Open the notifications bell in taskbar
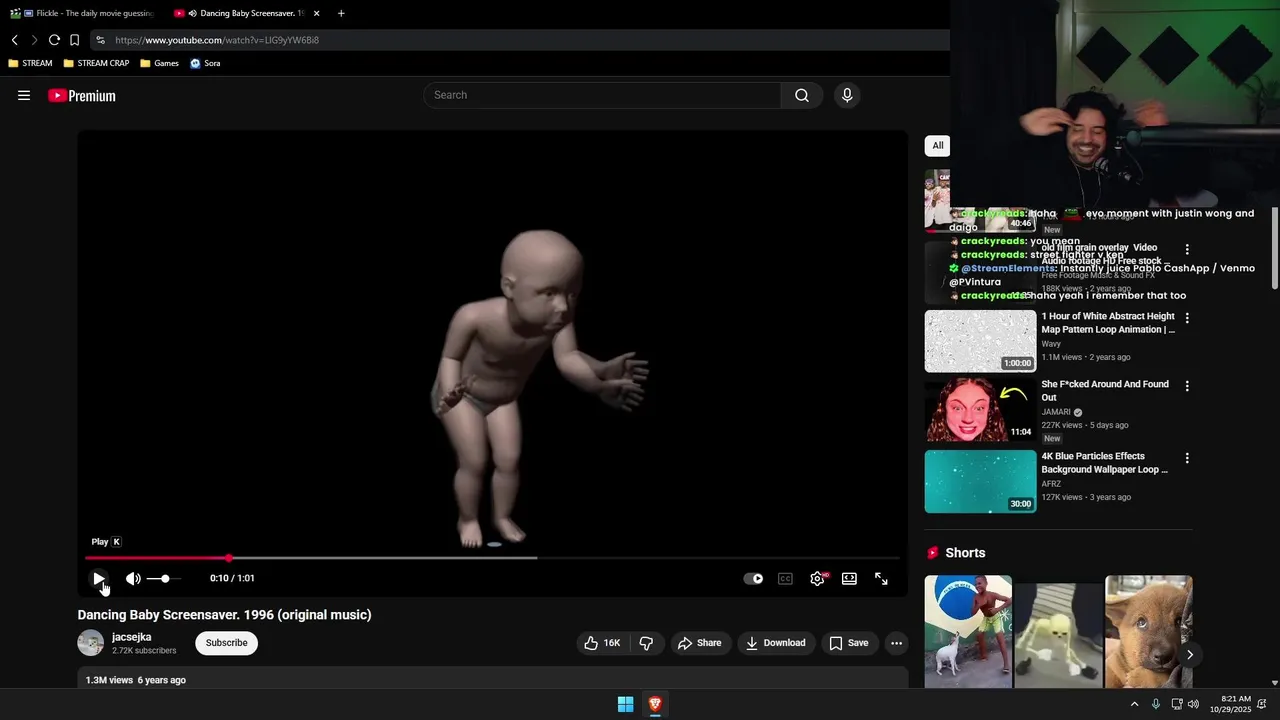 1262,704
